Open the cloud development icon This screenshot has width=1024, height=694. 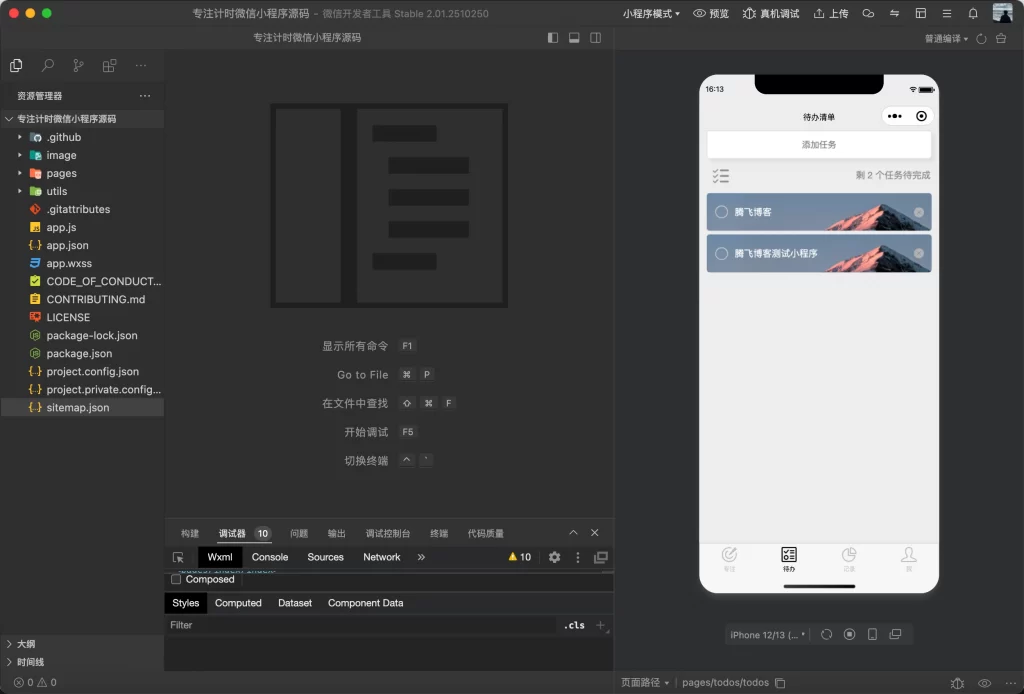point(866,13)
